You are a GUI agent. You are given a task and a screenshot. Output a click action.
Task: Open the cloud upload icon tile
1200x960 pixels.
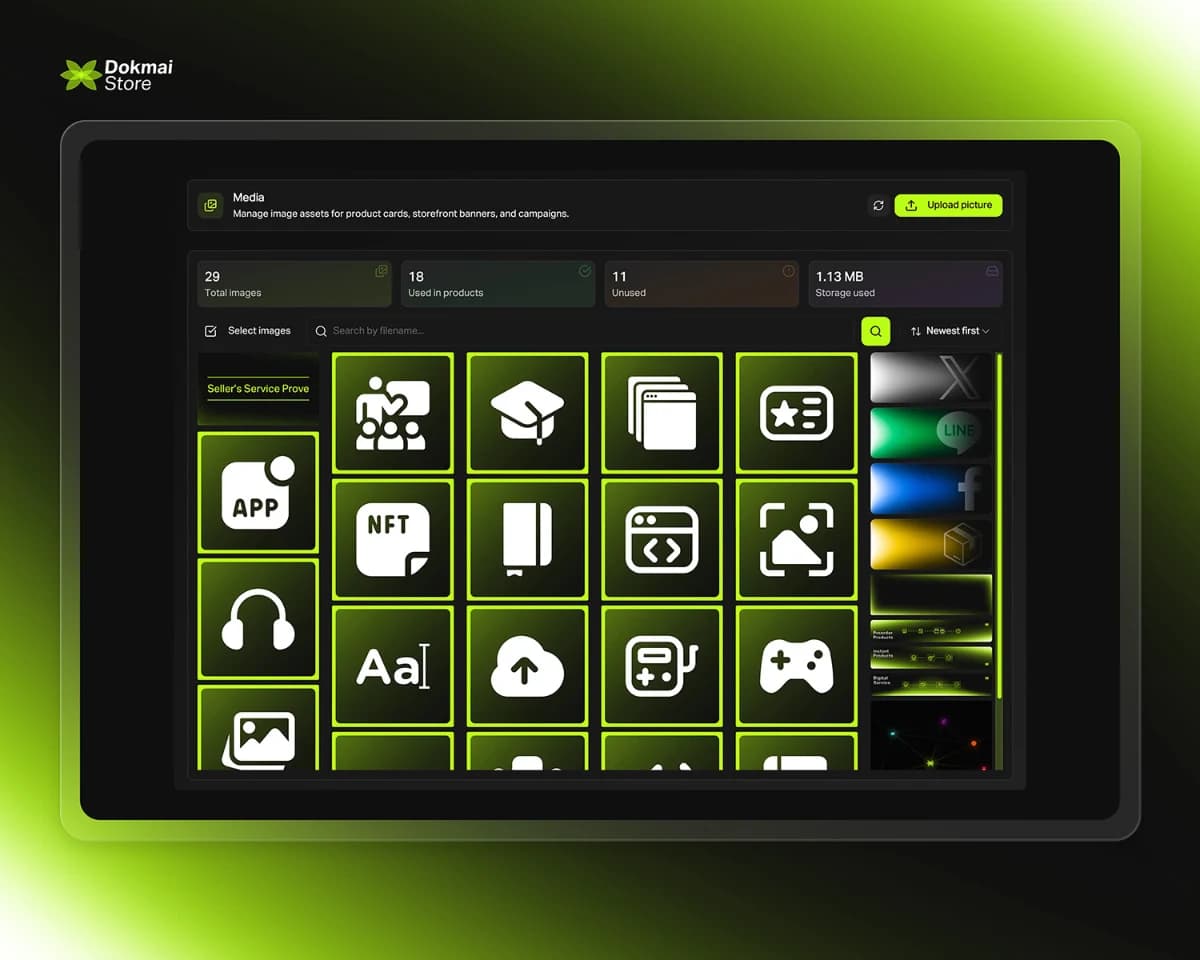tap(527, 665)
